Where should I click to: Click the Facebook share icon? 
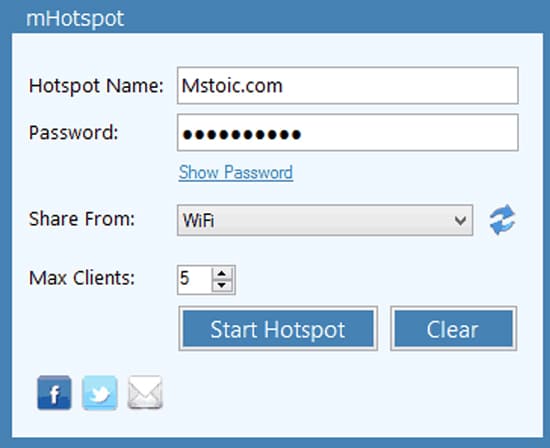point(54,393)
